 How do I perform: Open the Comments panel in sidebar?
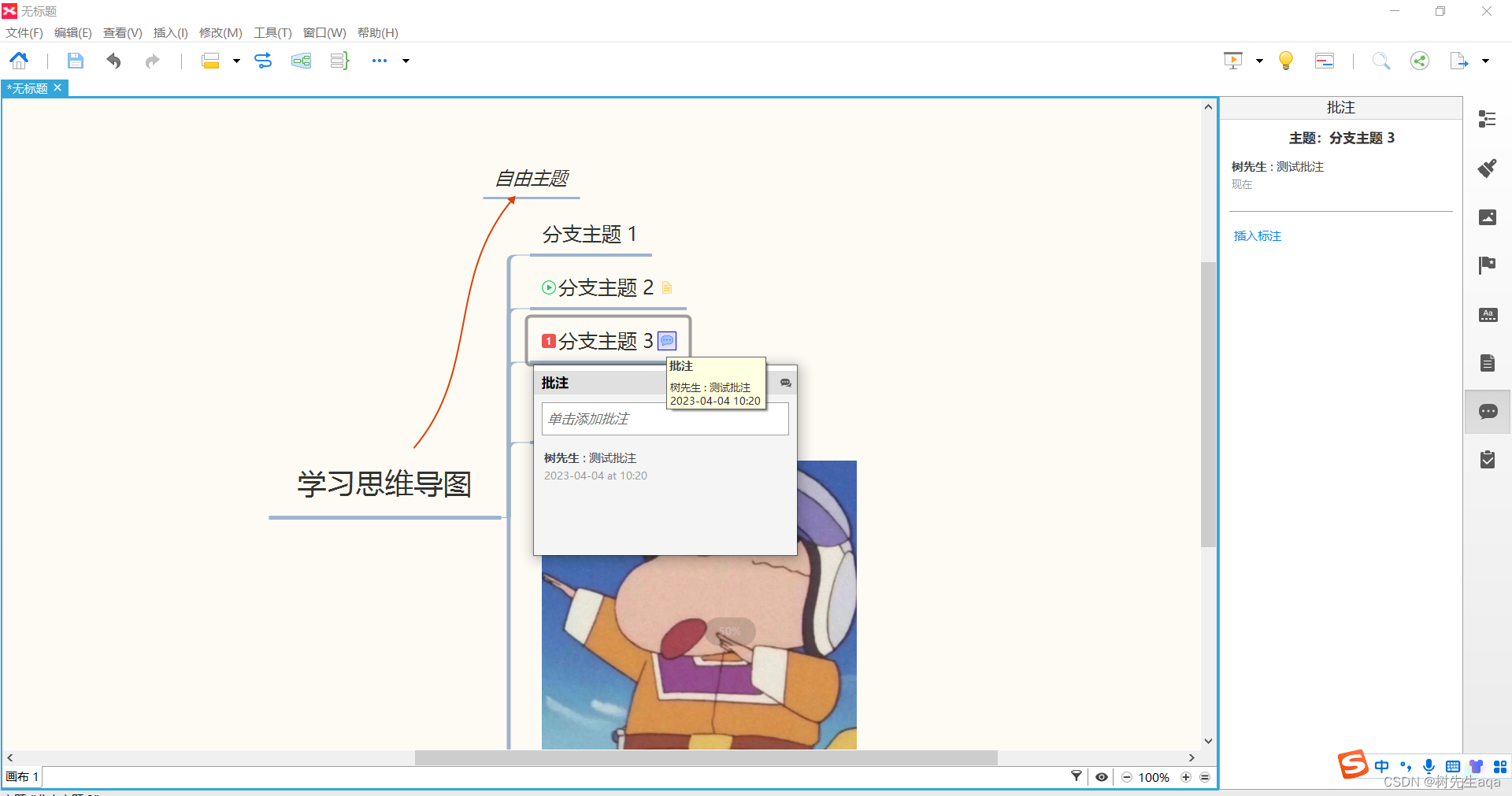click(1488, 412)
